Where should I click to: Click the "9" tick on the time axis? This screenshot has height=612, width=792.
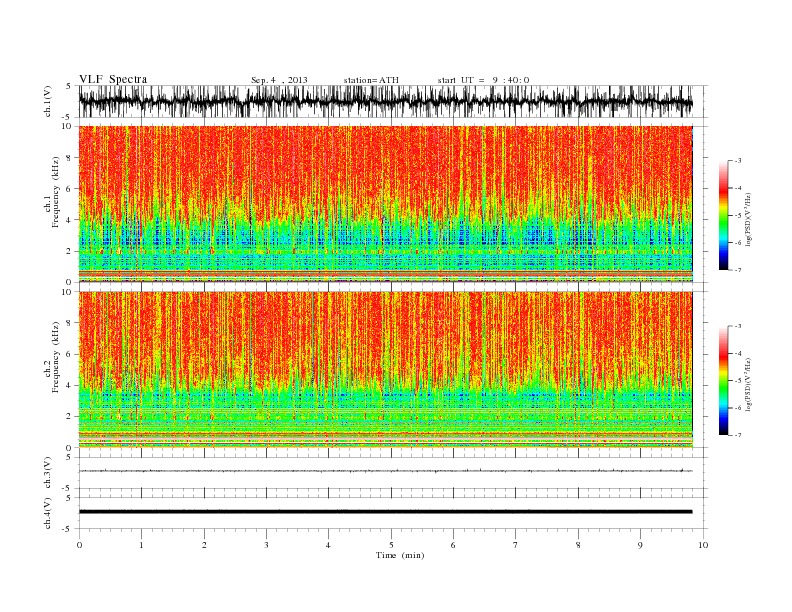click(x=640, y=545)
